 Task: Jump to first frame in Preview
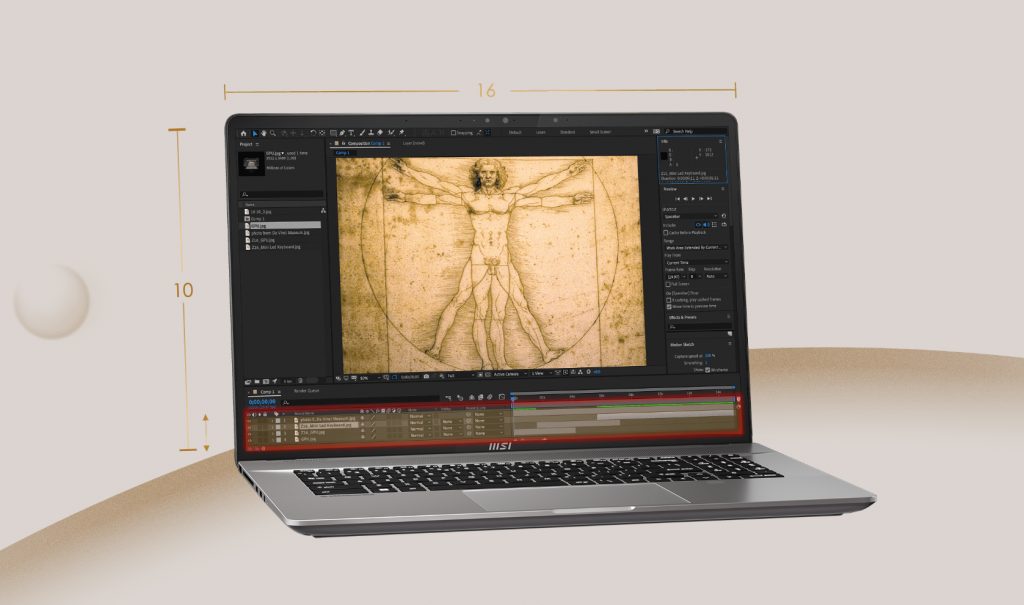[678, 199]
